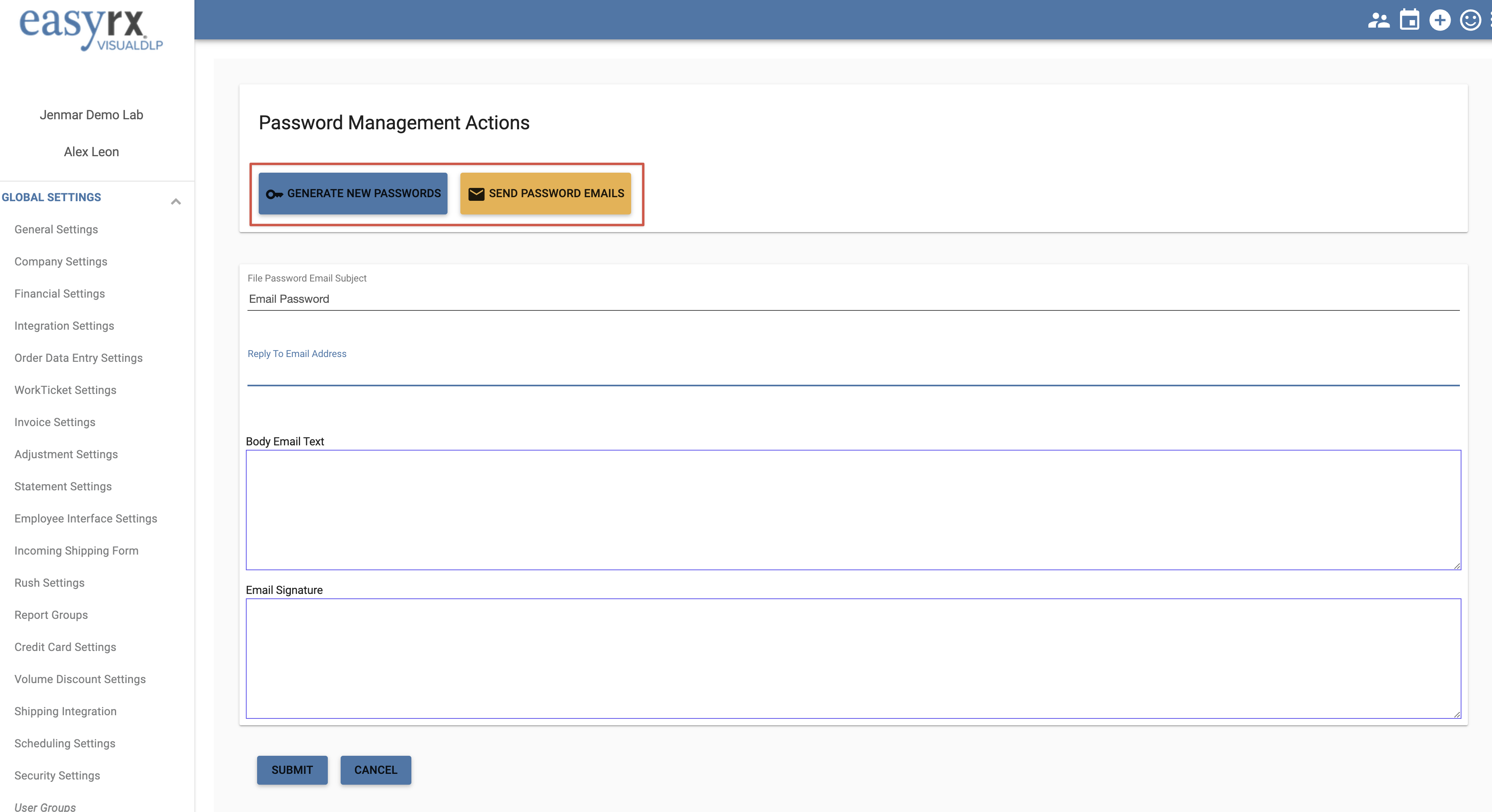1492x812 pixels.
Task: Select Shipping Integration menu item
Action: [x=65, y=711]
